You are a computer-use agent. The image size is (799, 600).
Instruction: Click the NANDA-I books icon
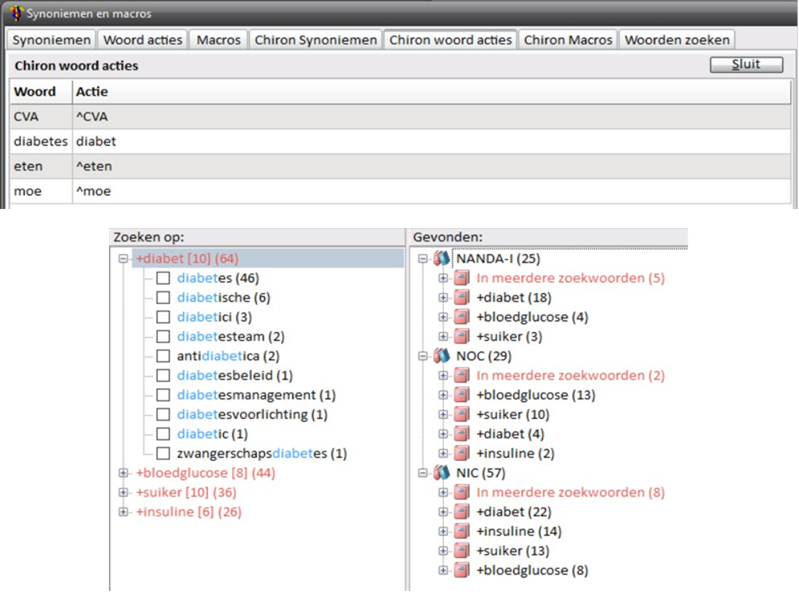tap(441, 259)
